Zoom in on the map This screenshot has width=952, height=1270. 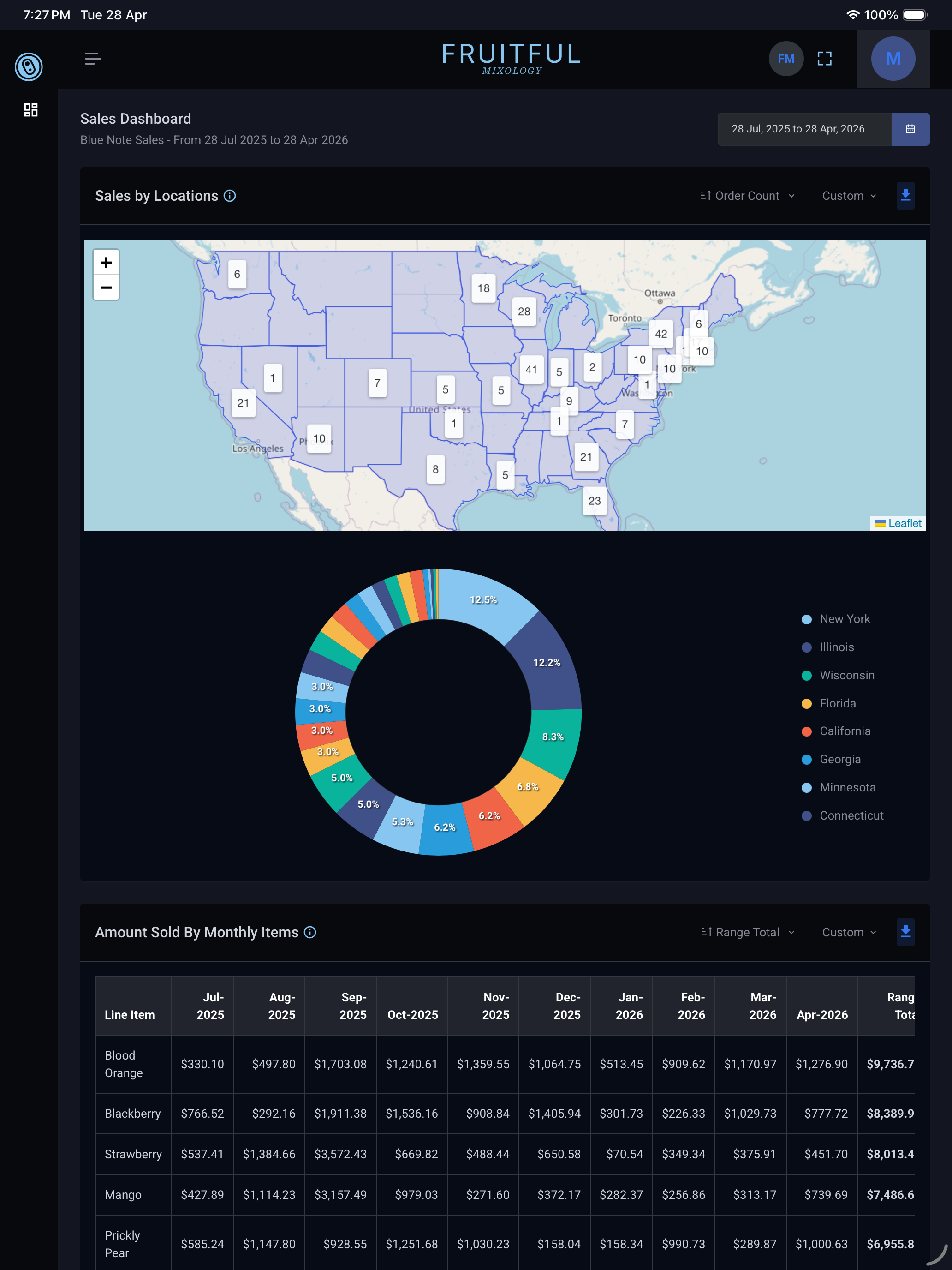pos(106,263)
